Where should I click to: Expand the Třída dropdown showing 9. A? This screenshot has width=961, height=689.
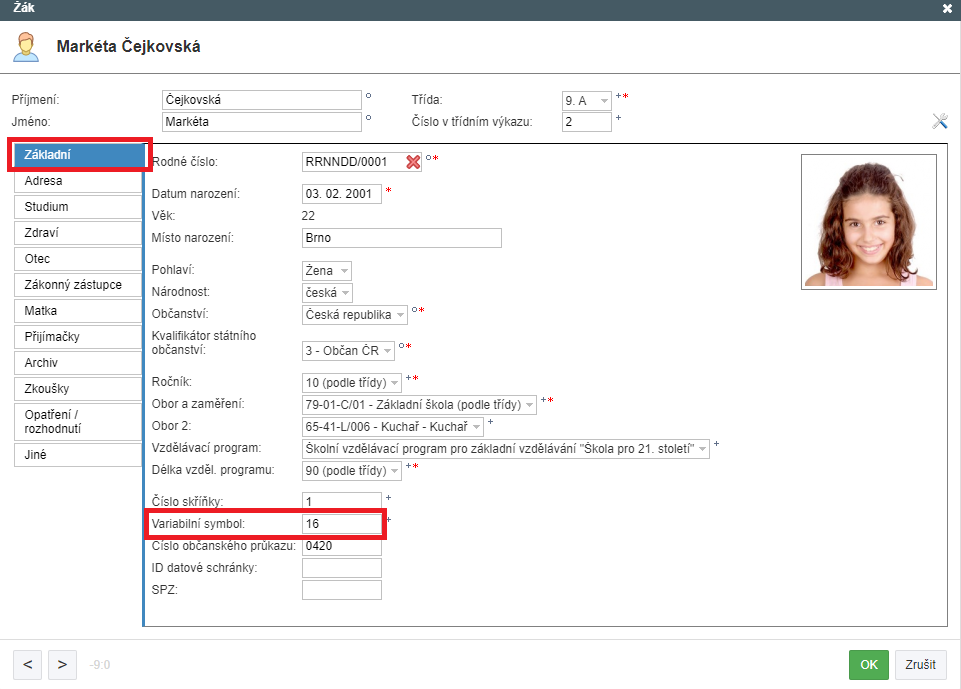point(587,101)
